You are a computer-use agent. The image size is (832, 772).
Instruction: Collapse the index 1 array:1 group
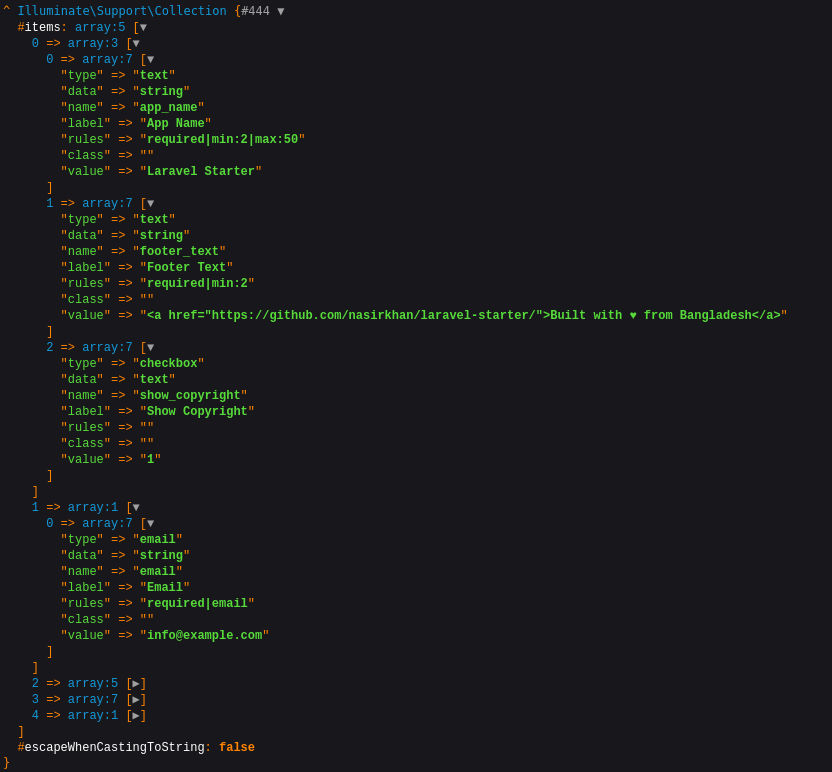pos(136,508)
